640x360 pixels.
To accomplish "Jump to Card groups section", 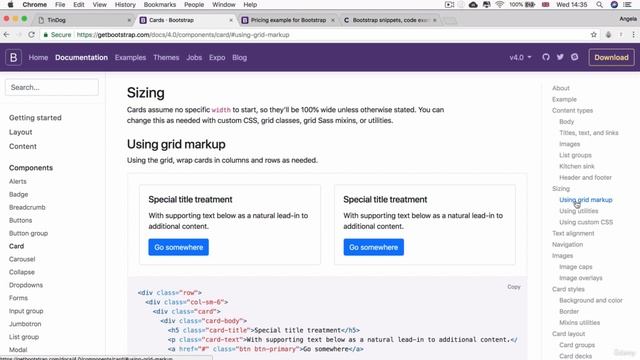I will (577, 345).
